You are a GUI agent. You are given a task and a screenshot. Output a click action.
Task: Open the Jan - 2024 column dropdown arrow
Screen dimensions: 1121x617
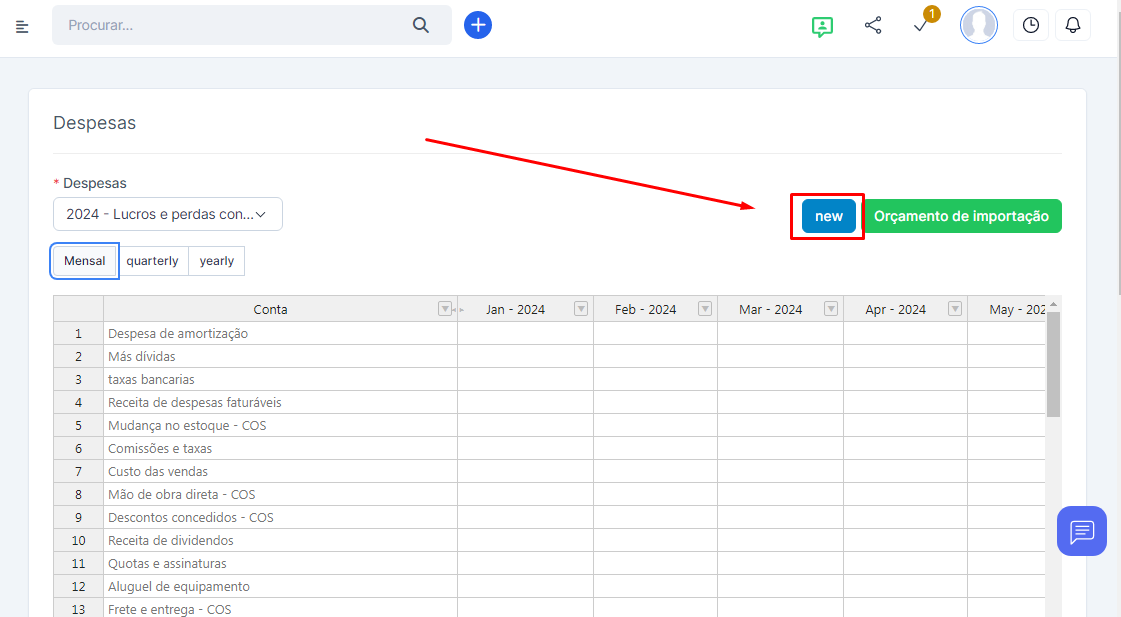pos(581,309)
